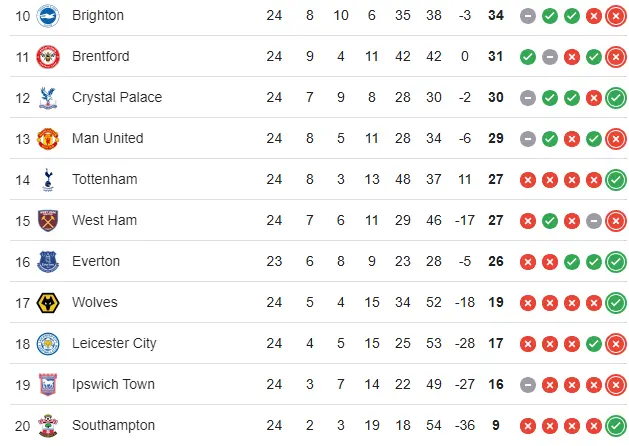629x446 pixels.
Task: Click the Brighton club crest
Action: pyautogui.click(x=48, y=15)
